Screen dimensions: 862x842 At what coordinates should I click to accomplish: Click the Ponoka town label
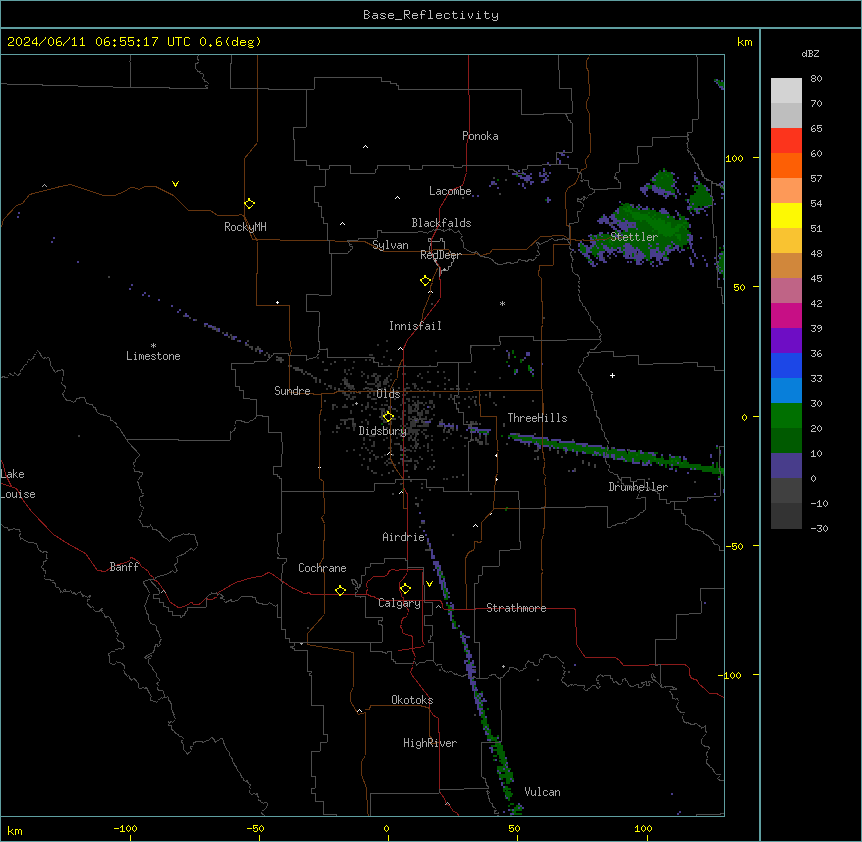[480, 136]
